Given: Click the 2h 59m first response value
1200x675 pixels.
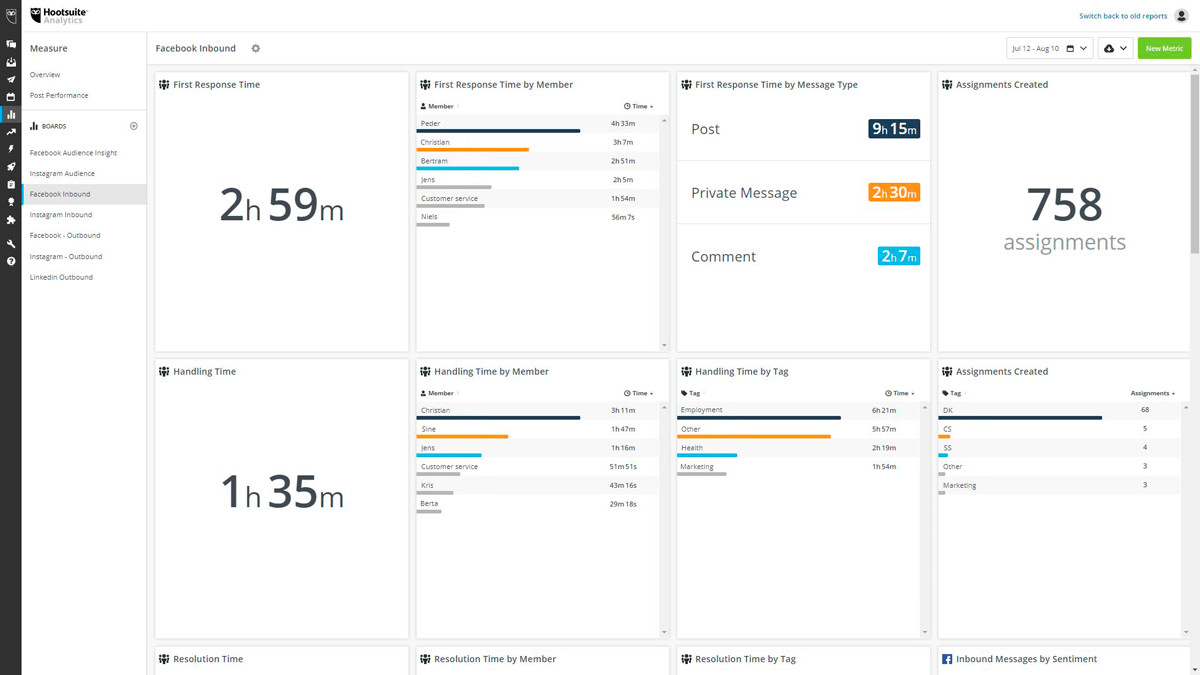Looking at the screenshot, I should (282, 205).
